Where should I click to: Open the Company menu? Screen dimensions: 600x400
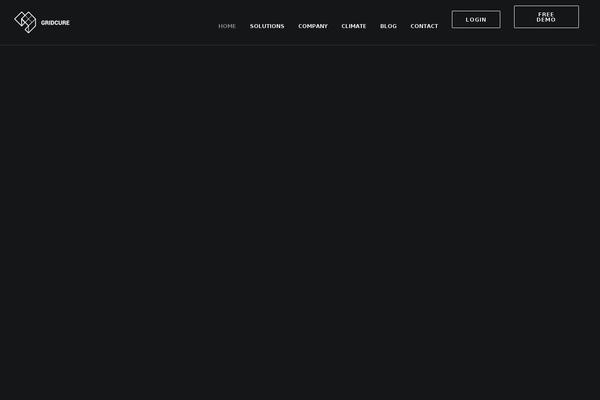pos(313,26)
